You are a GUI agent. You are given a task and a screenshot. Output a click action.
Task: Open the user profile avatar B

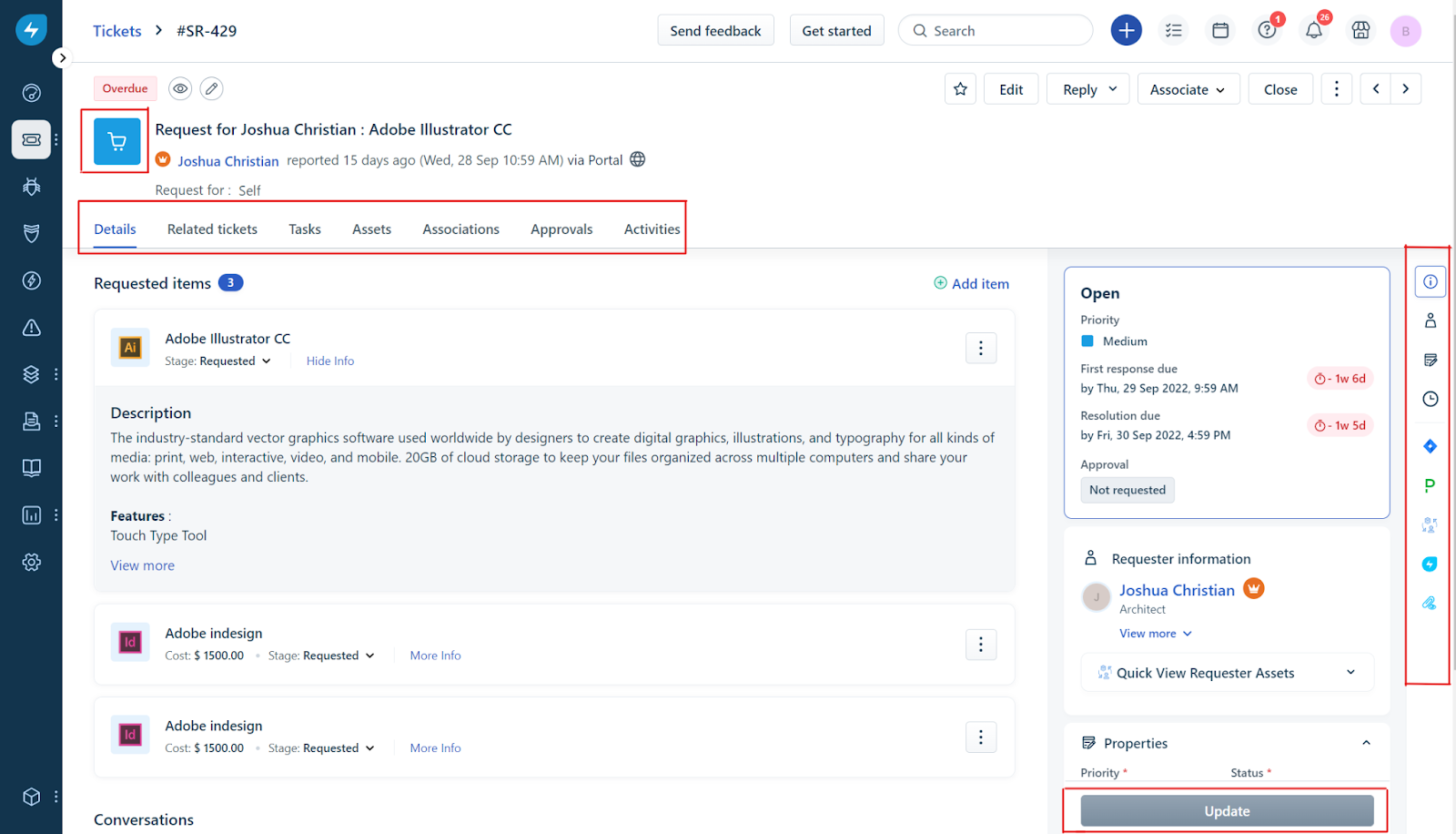point(1406,30)
